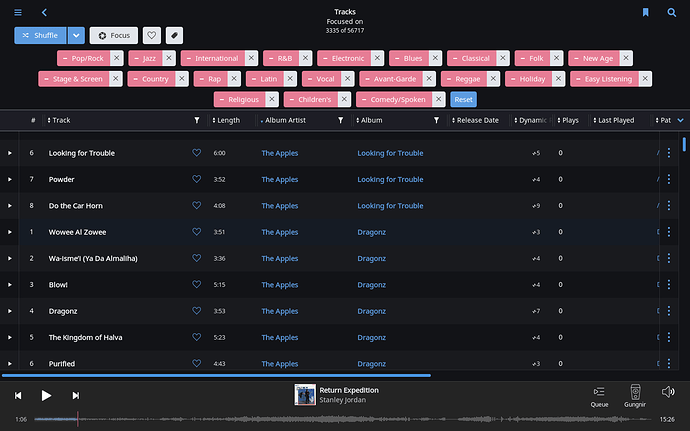
Task: Play The Kingdom of Halva track
Action: click(10, 338)
